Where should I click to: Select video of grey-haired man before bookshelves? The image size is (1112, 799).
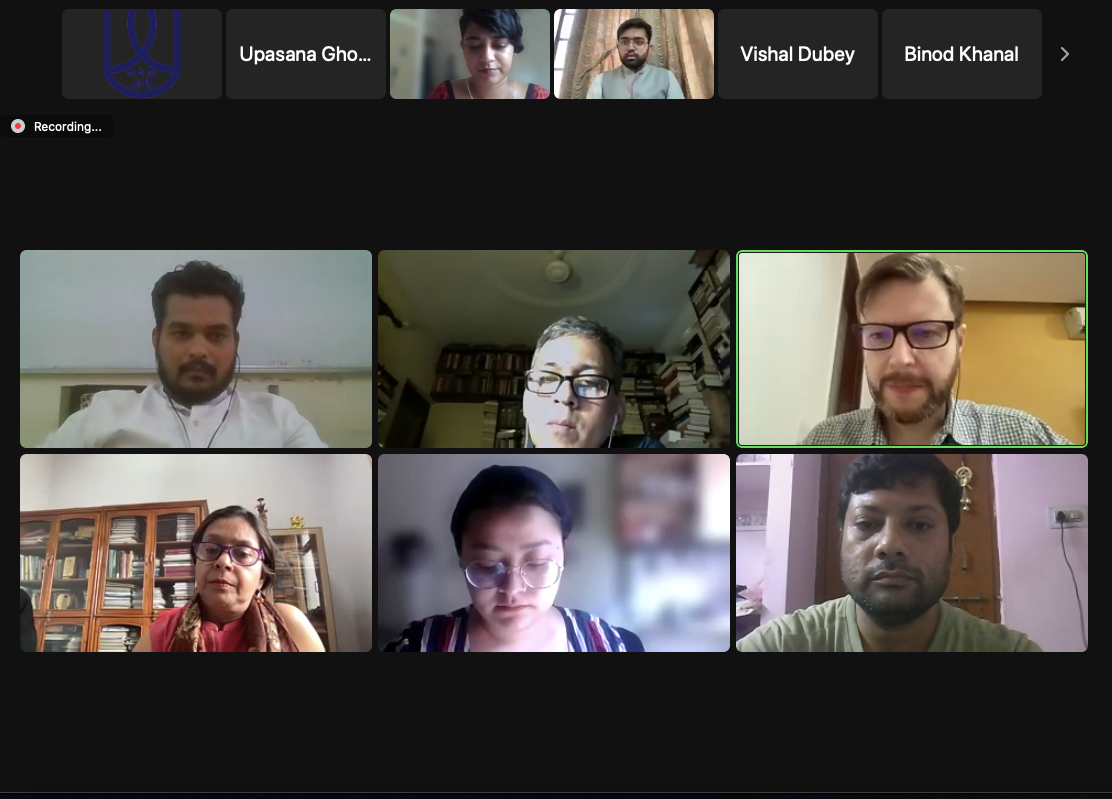[x=554, y=349]
